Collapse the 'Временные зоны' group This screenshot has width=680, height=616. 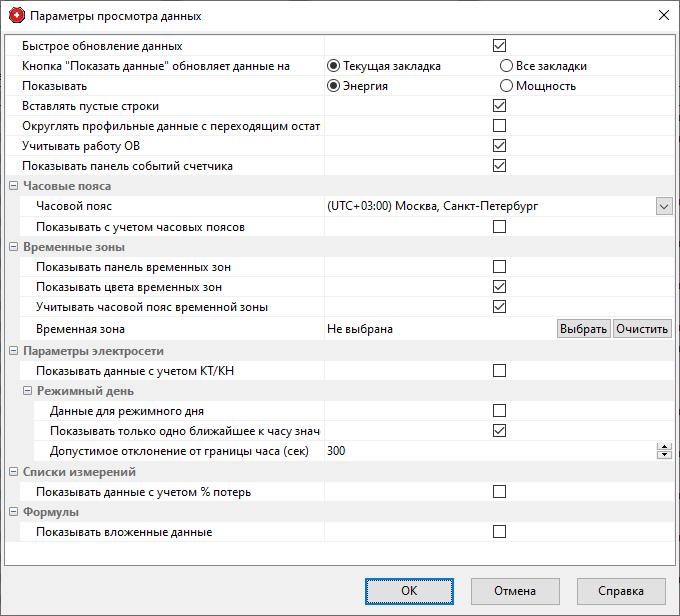click(x=13, y=247)
